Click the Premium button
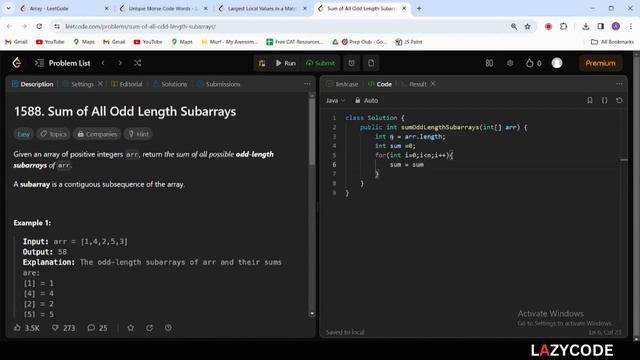Viewport: 640px width, 360px height. coord(600,63)
